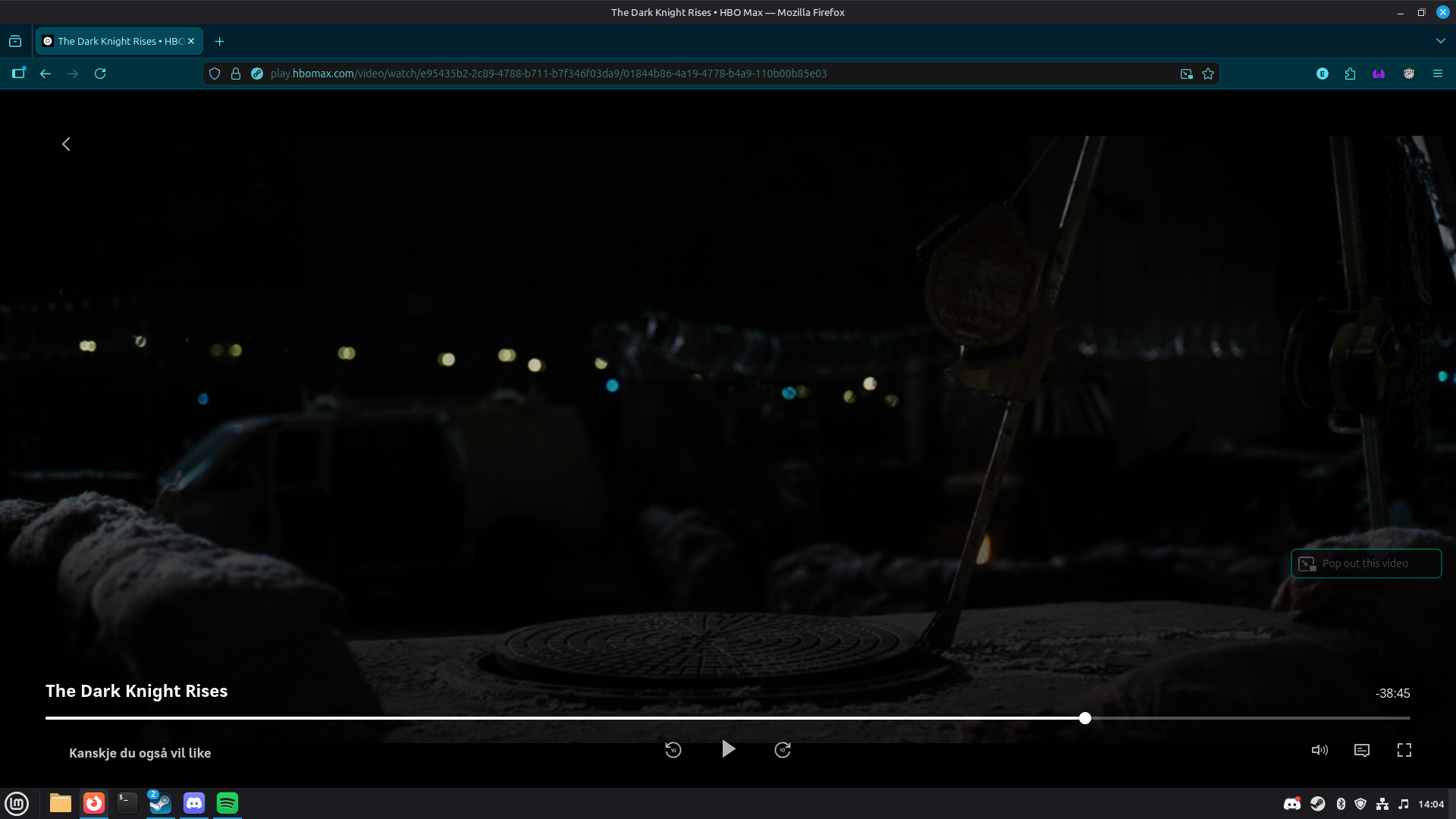Reload the current page
Screen dimensions: 1456x819
[x=100, y=74]
